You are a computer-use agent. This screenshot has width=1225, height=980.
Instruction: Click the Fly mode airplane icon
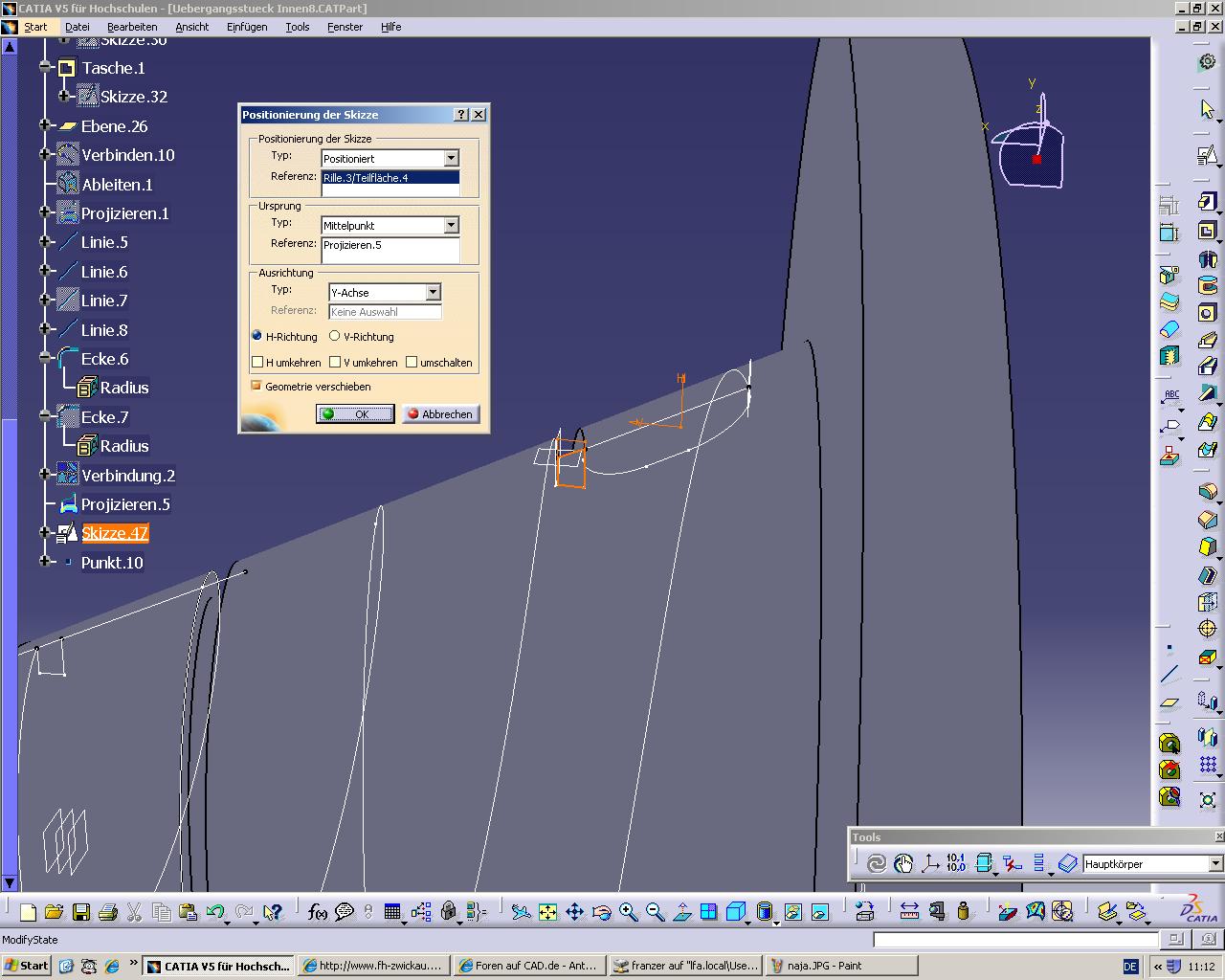coord(521,912)
